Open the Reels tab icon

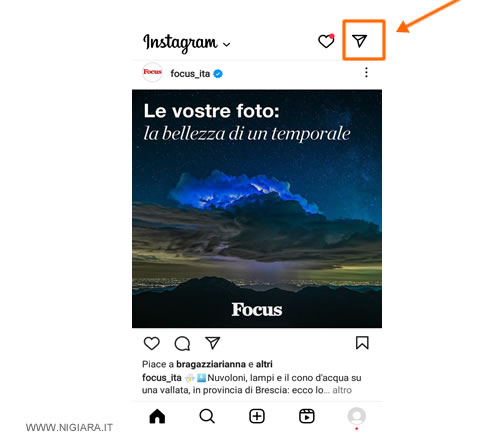307,416
